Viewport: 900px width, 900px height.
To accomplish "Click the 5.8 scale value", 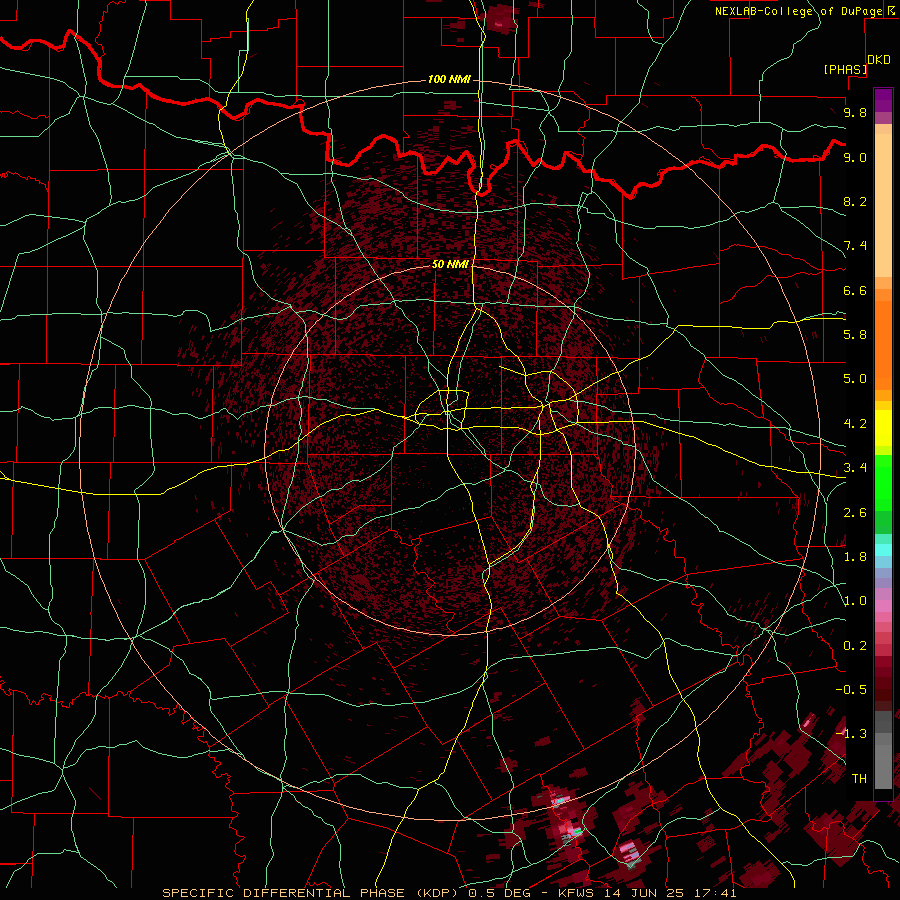I will point(855,335).
